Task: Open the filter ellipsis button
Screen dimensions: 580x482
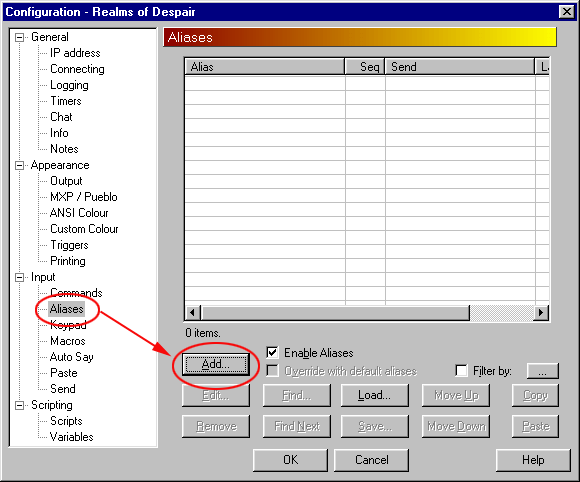Action: 543,371
